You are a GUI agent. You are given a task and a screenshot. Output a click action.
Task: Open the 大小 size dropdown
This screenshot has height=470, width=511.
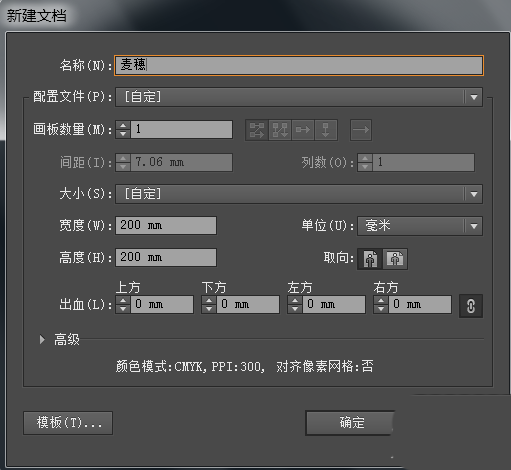[299, 194]
